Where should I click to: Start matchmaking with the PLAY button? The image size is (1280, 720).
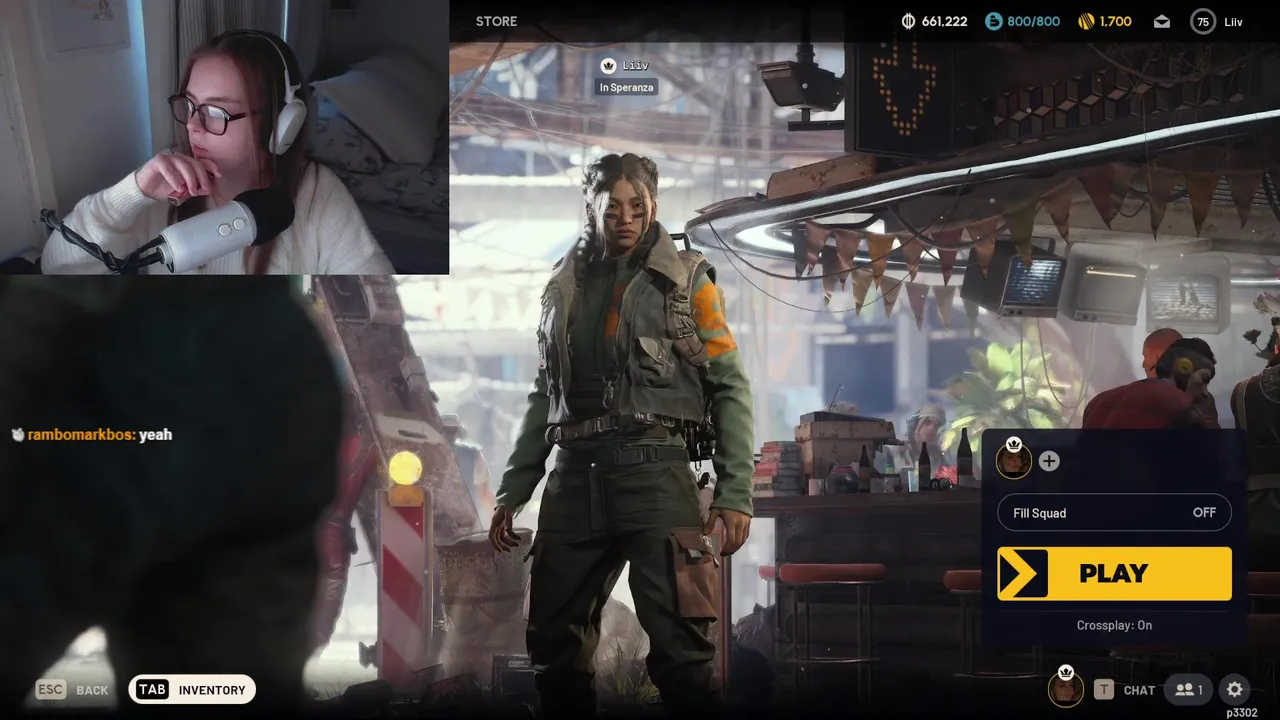pyautogui.click(x=1114, y=573)
